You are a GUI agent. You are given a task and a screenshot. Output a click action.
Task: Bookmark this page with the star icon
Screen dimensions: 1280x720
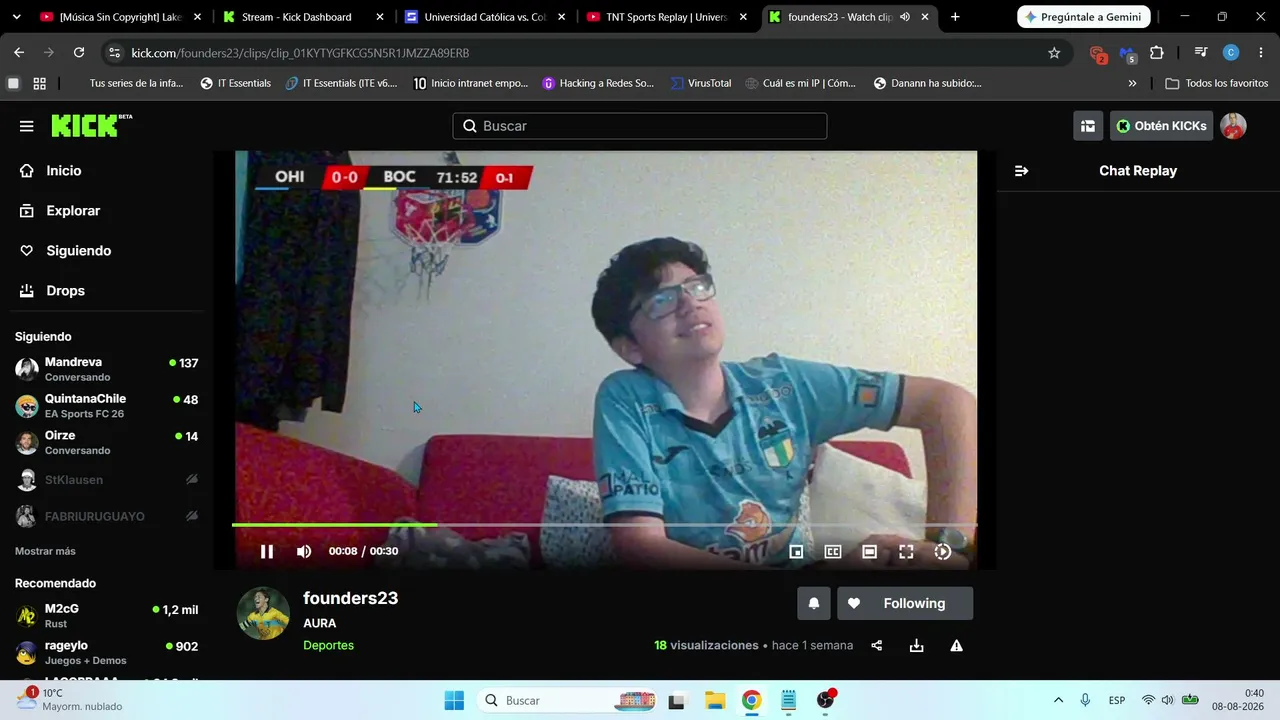[x=1054, y=53]
